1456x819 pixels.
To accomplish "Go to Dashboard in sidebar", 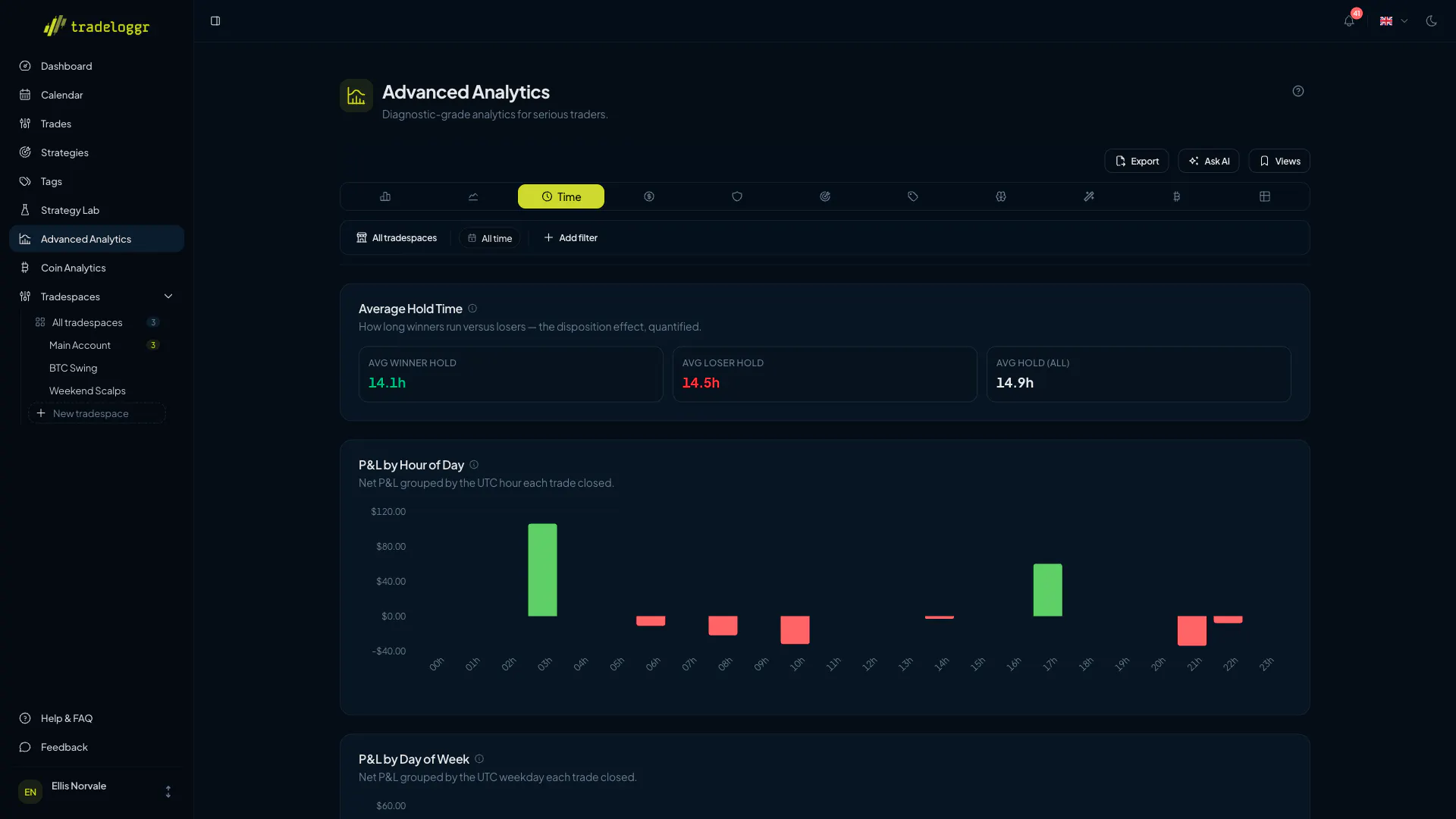I will (96, 66).
